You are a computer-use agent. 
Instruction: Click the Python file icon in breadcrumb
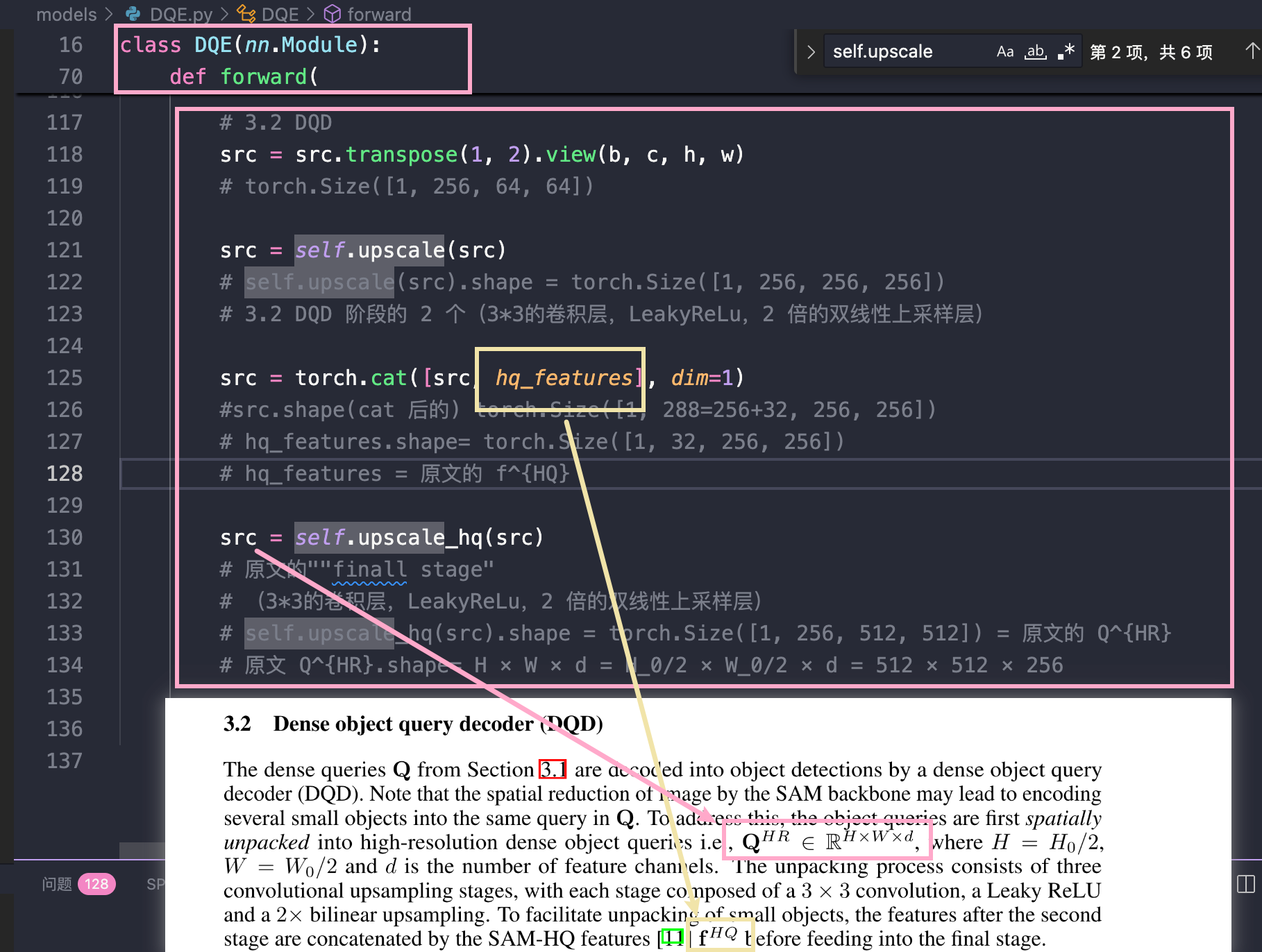(133, 14)
